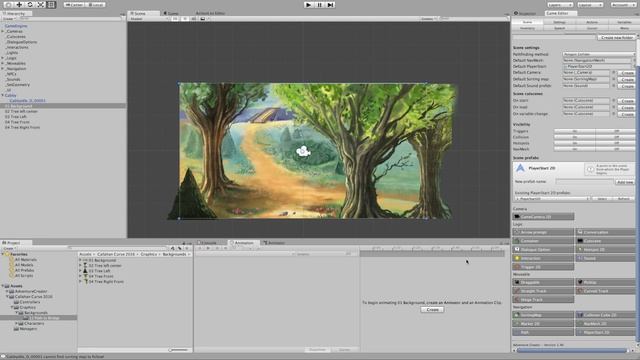
Task: Toggle the Center pivot mode button
Action: (74, 4)
